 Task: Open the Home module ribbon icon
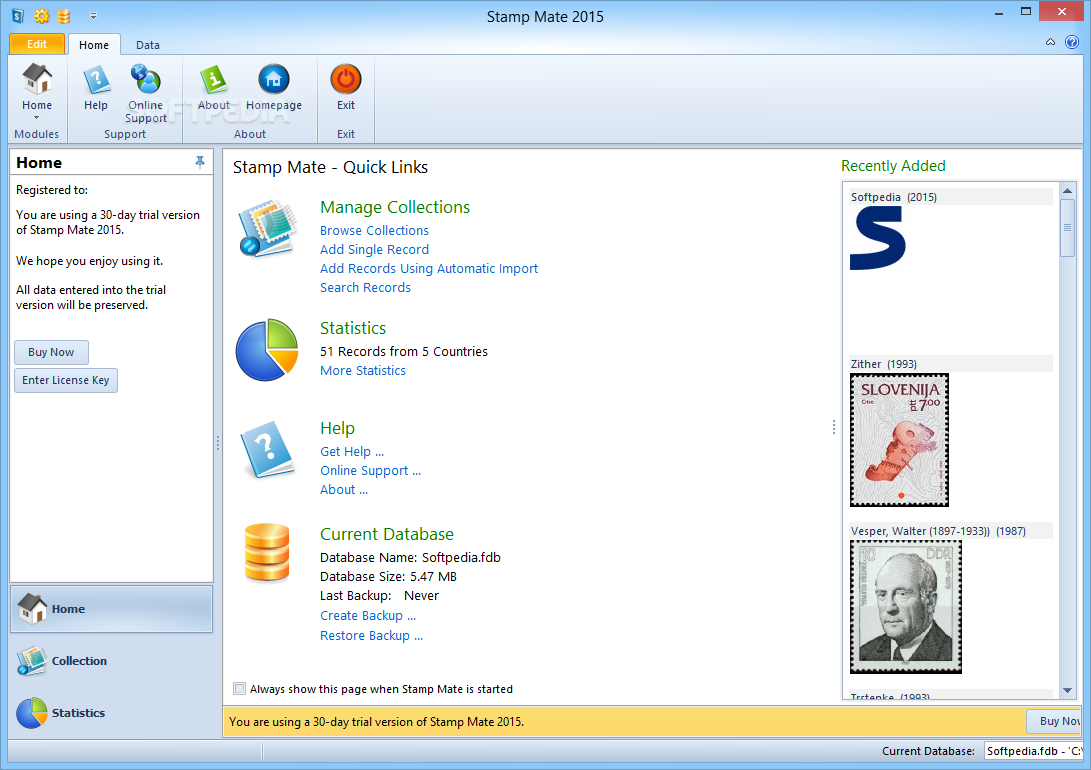(37, 86)
